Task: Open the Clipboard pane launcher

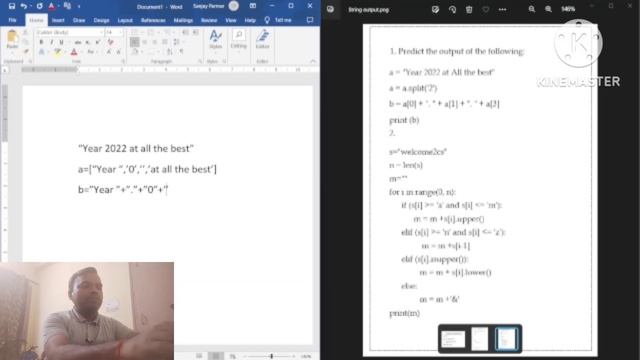Action: 30,61
